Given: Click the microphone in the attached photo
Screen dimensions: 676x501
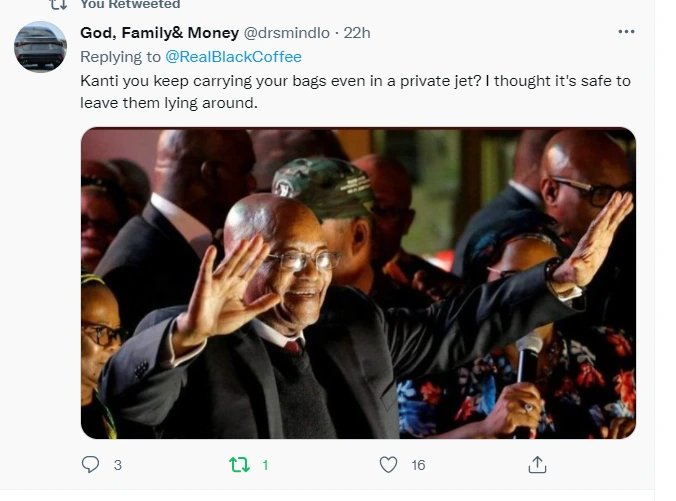Looking at the screenshot, I should click(x=527, y=359).
